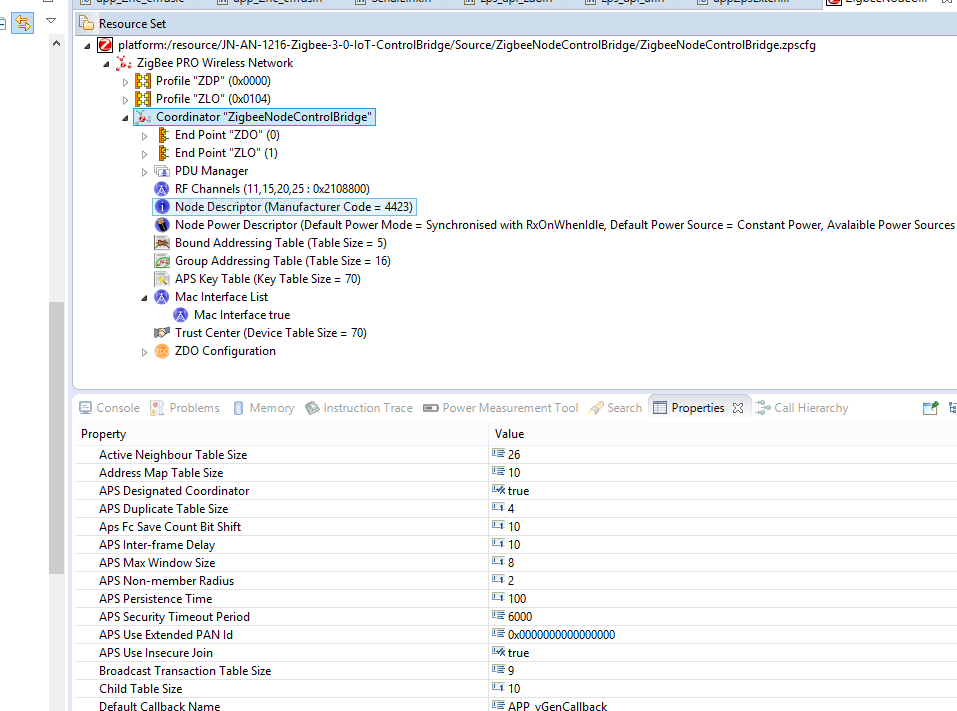Click the left panel vertical scrollbar thumb
This screenshot has width=957, height=711.
point(56,438)
